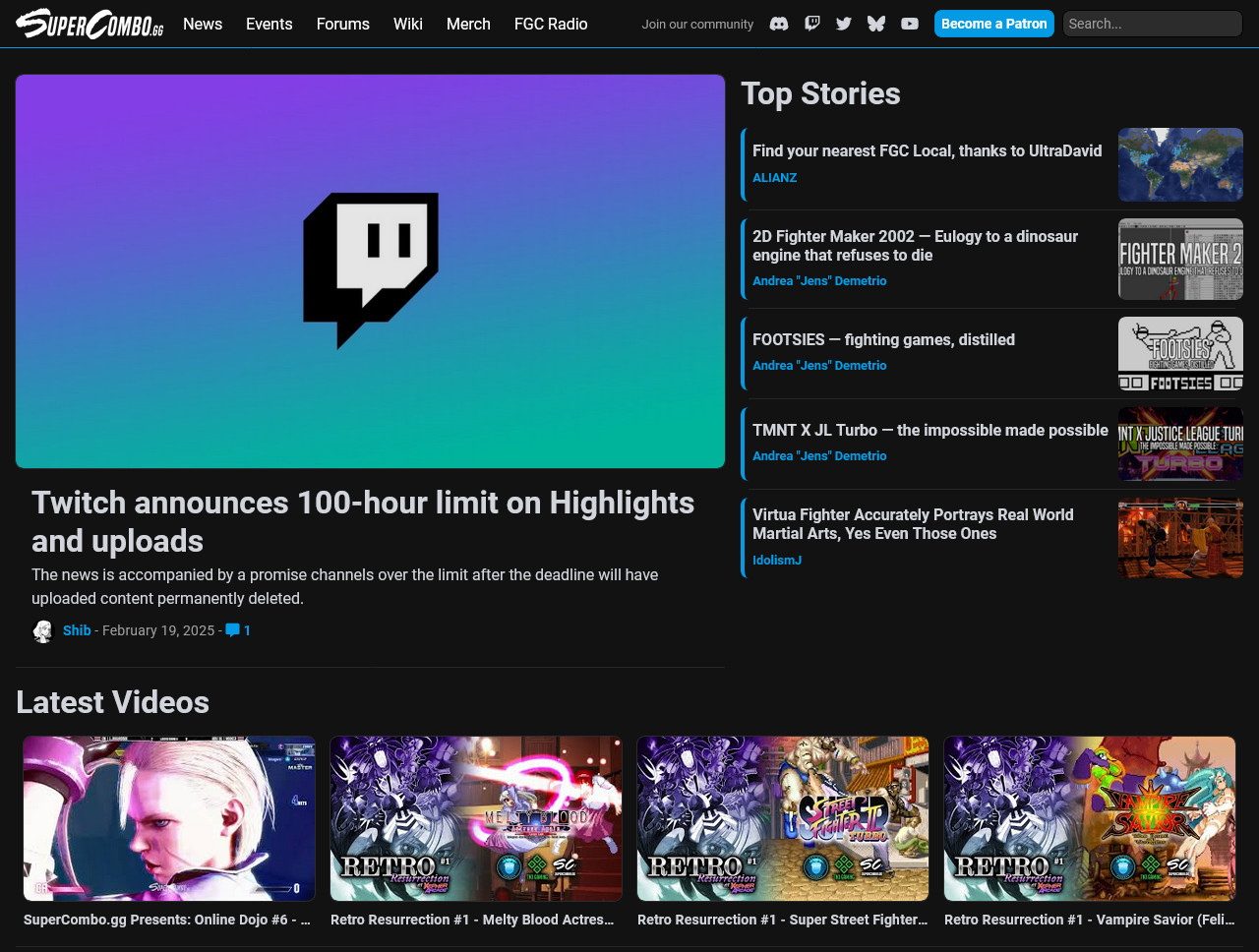Open SuperCombo.gg Presents: Online Dojo #6 title

[x=167, y=920]
